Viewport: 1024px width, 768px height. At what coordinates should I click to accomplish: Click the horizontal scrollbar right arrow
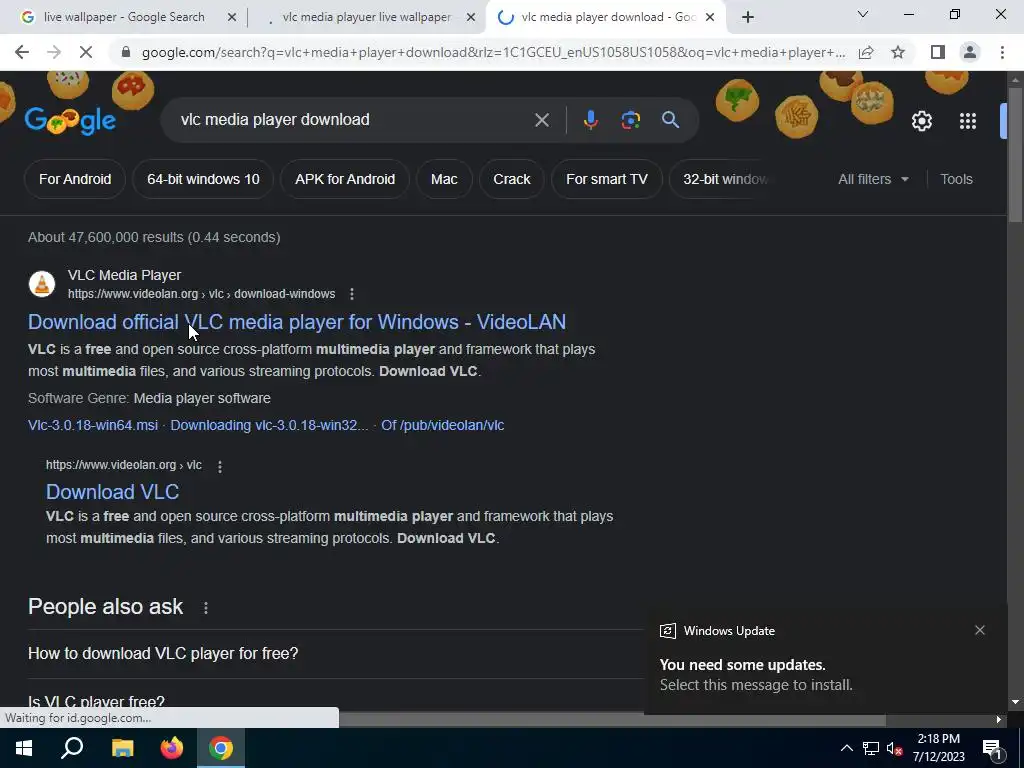click(x=999, y=720)
